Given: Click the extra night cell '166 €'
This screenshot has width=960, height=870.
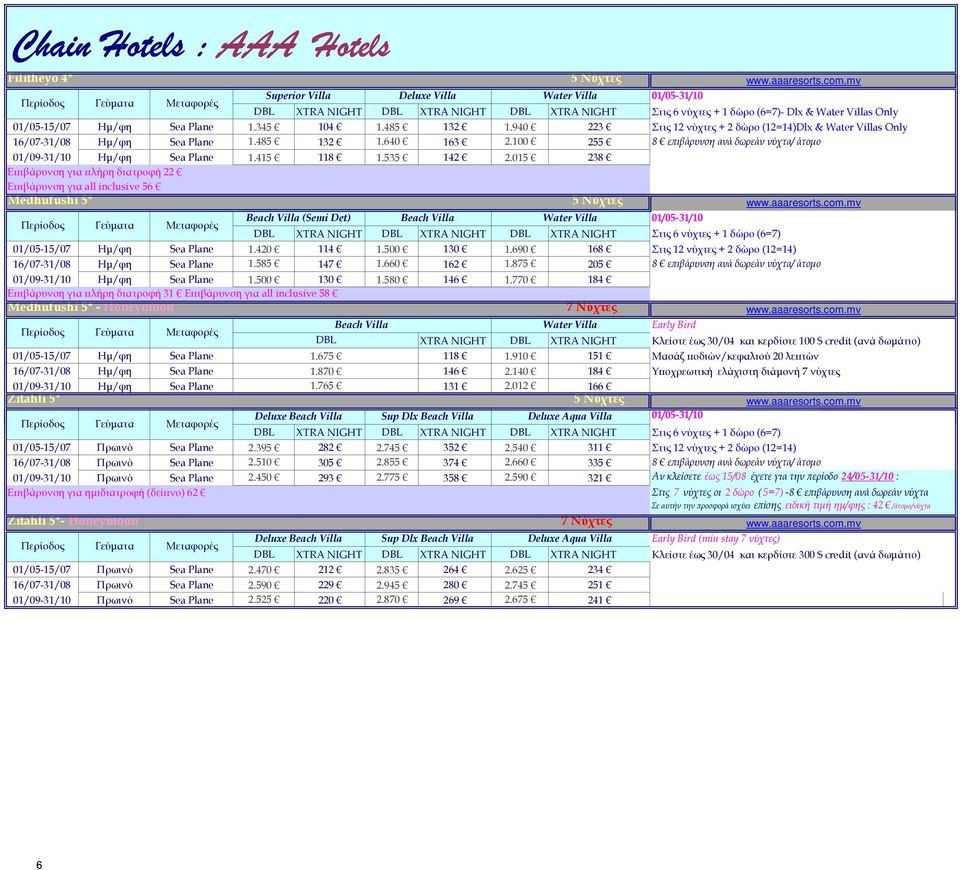Looking at the screenshot, I should coord(599,386).
